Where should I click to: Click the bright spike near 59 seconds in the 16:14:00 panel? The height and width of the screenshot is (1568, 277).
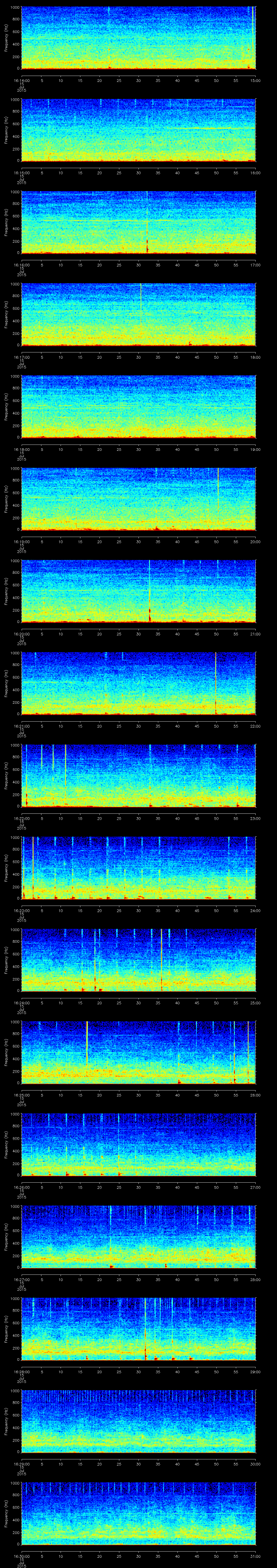click(x=253, y=36)
